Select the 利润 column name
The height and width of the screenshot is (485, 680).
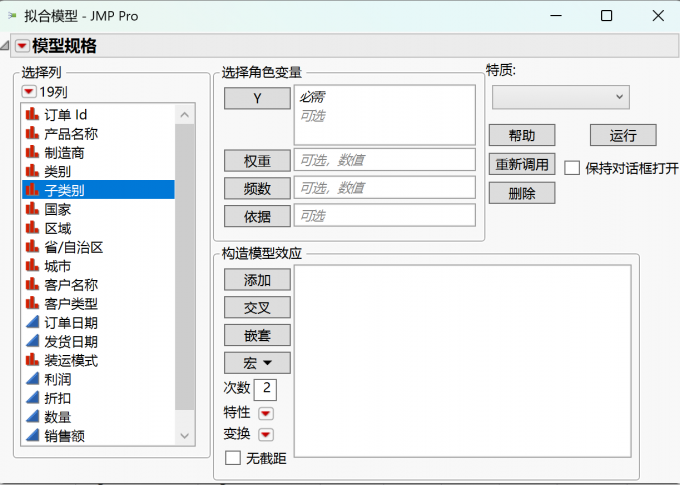click(x=58, y=379)
